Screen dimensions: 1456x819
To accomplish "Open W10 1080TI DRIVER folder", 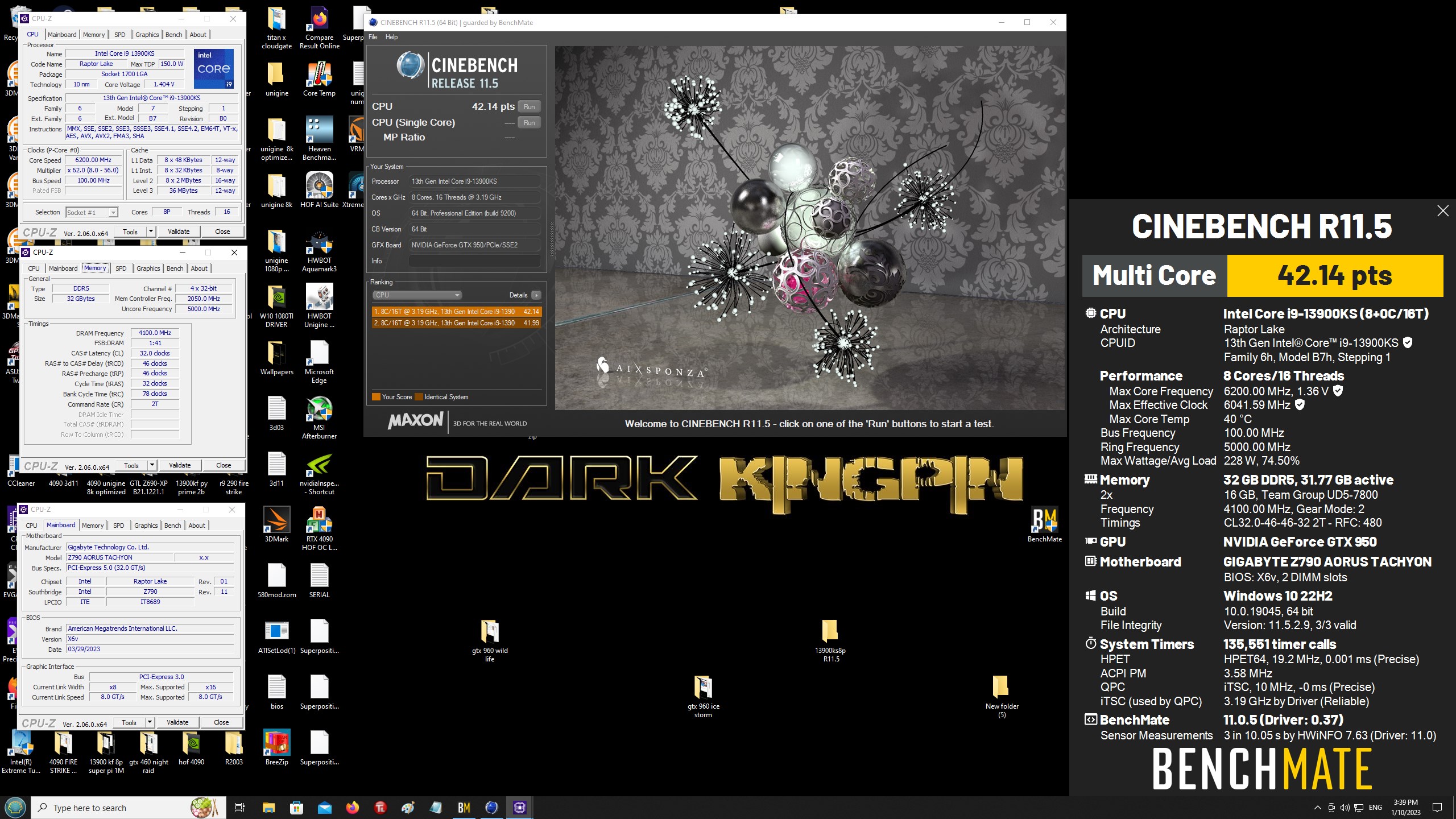I will coord(276,306).
